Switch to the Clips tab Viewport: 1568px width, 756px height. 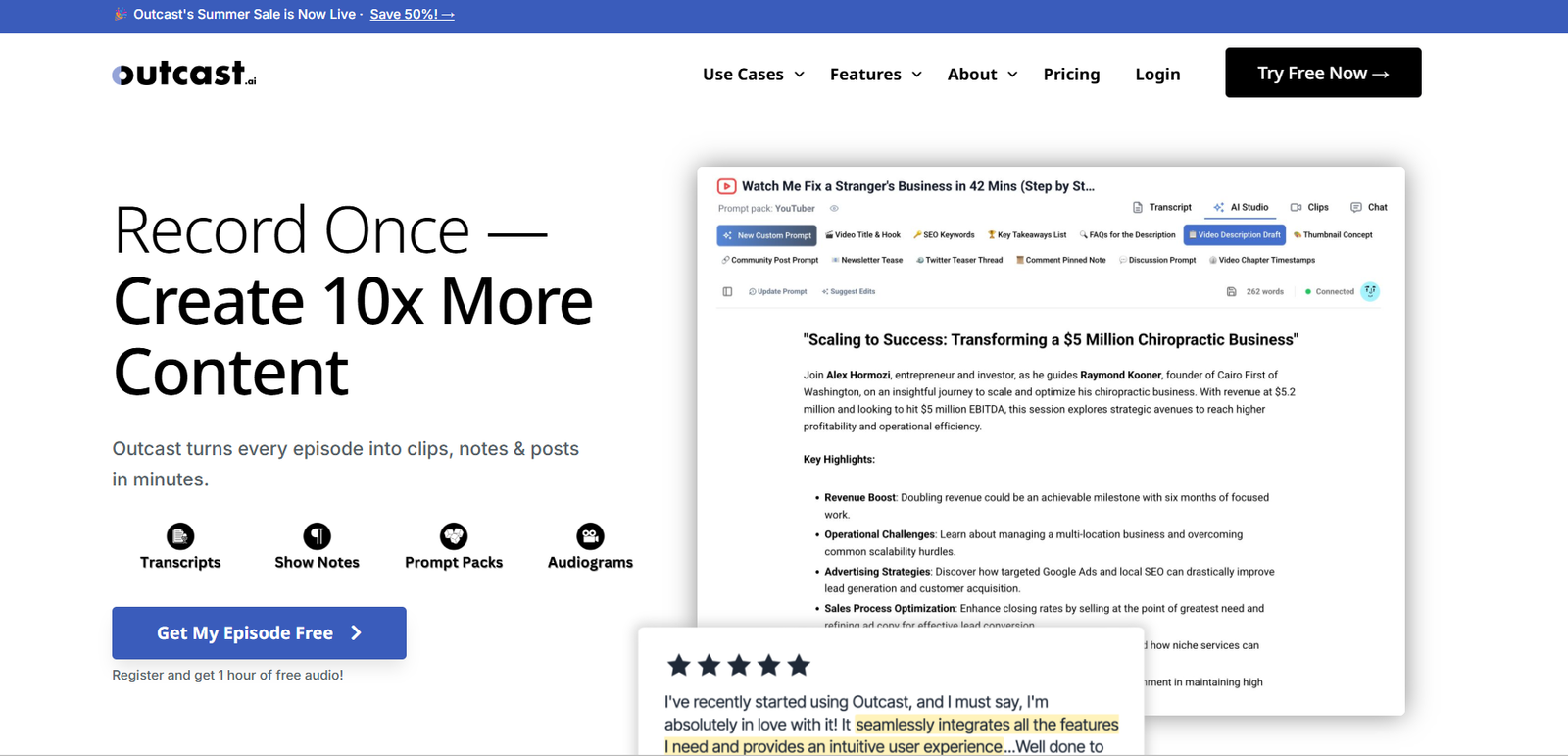pos(1309,208)
